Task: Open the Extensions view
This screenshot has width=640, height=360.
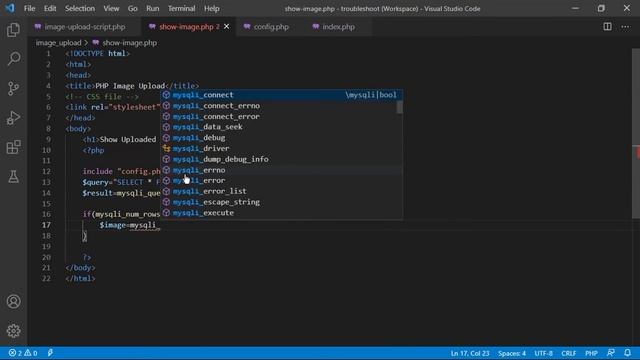Action: point(13,147)
